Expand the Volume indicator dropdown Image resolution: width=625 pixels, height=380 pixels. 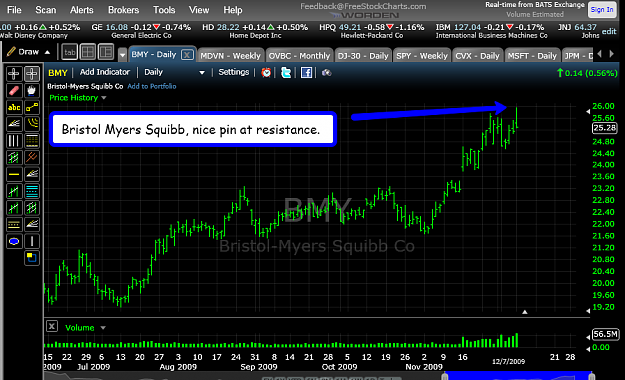point(103,328)
